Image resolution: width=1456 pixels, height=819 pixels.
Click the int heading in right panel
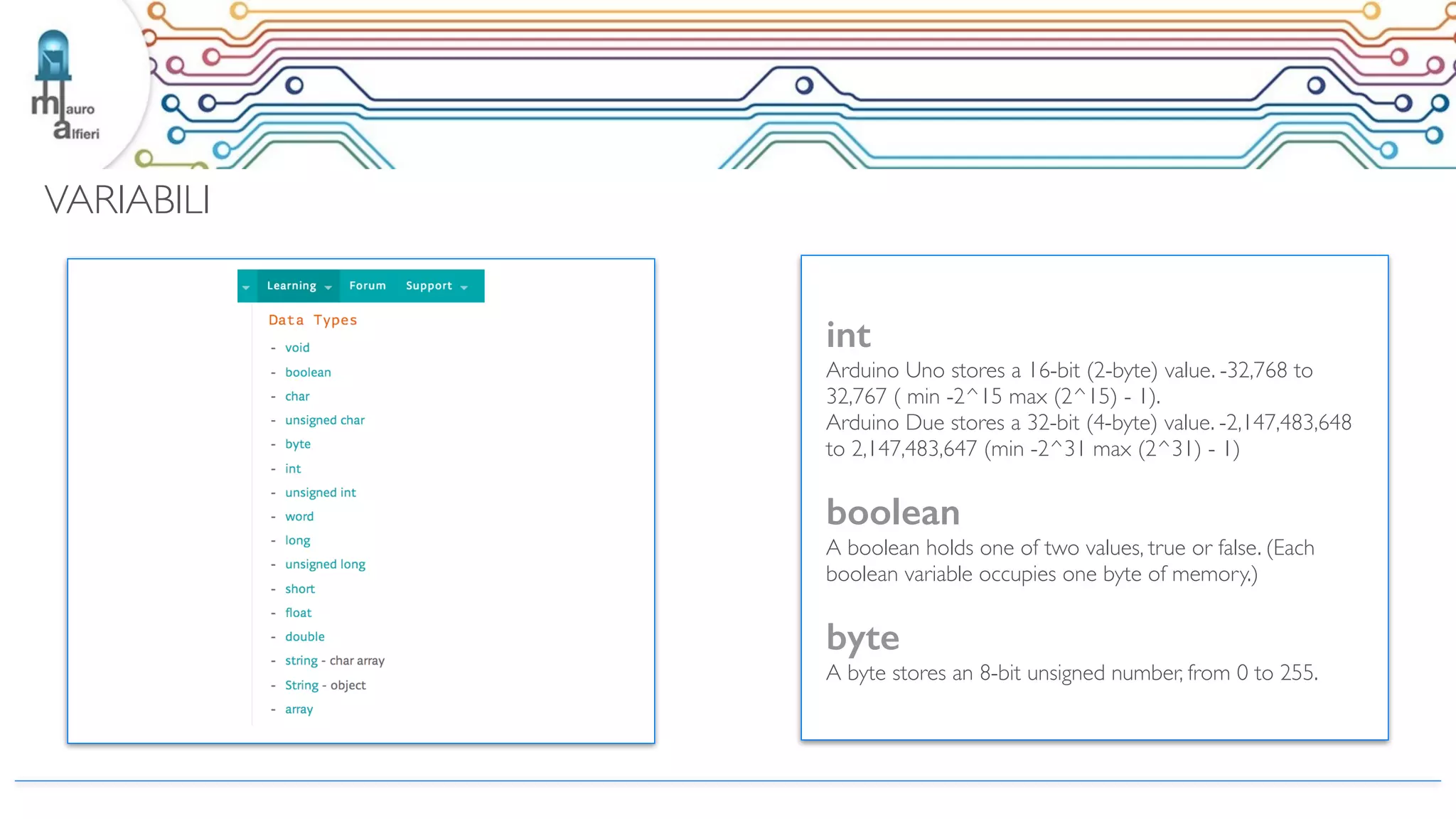(848, 334)
